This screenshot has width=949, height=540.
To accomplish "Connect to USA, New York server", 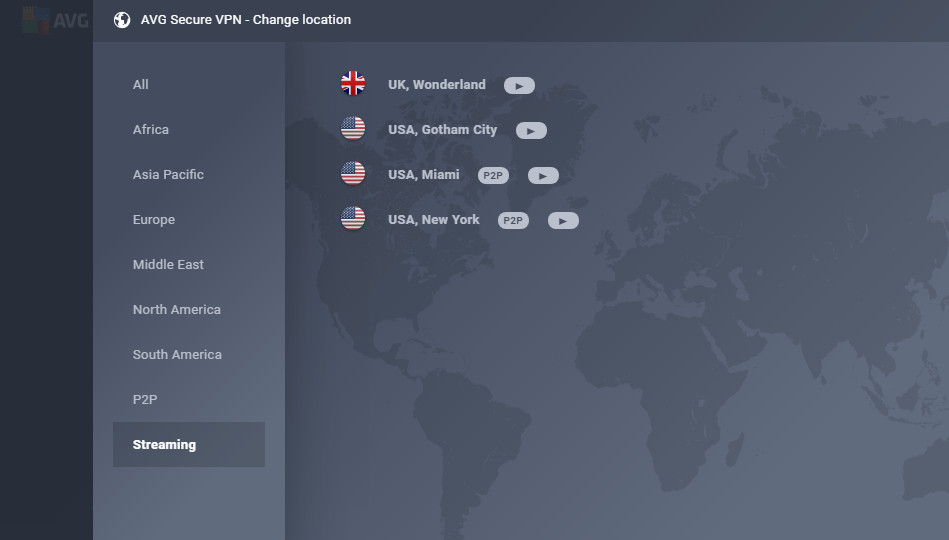I will click(434, 220).
